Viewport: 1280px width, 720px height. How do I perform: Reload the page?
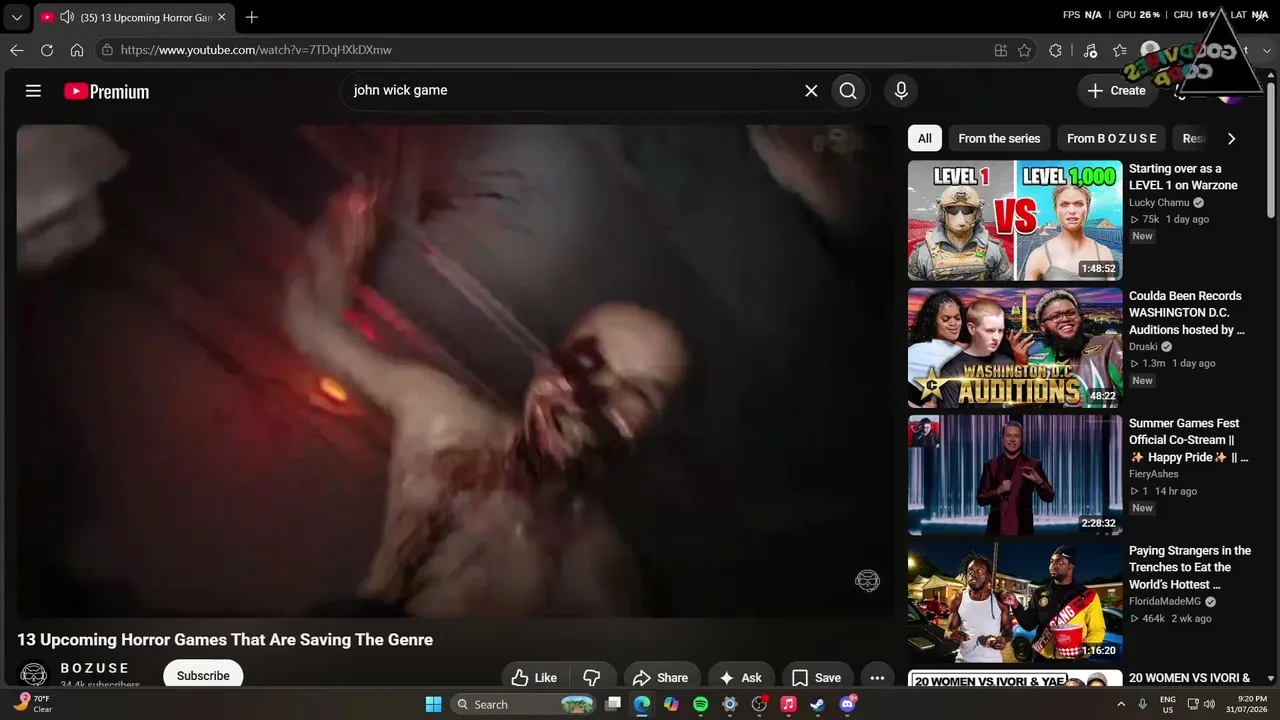coord(47,50)
